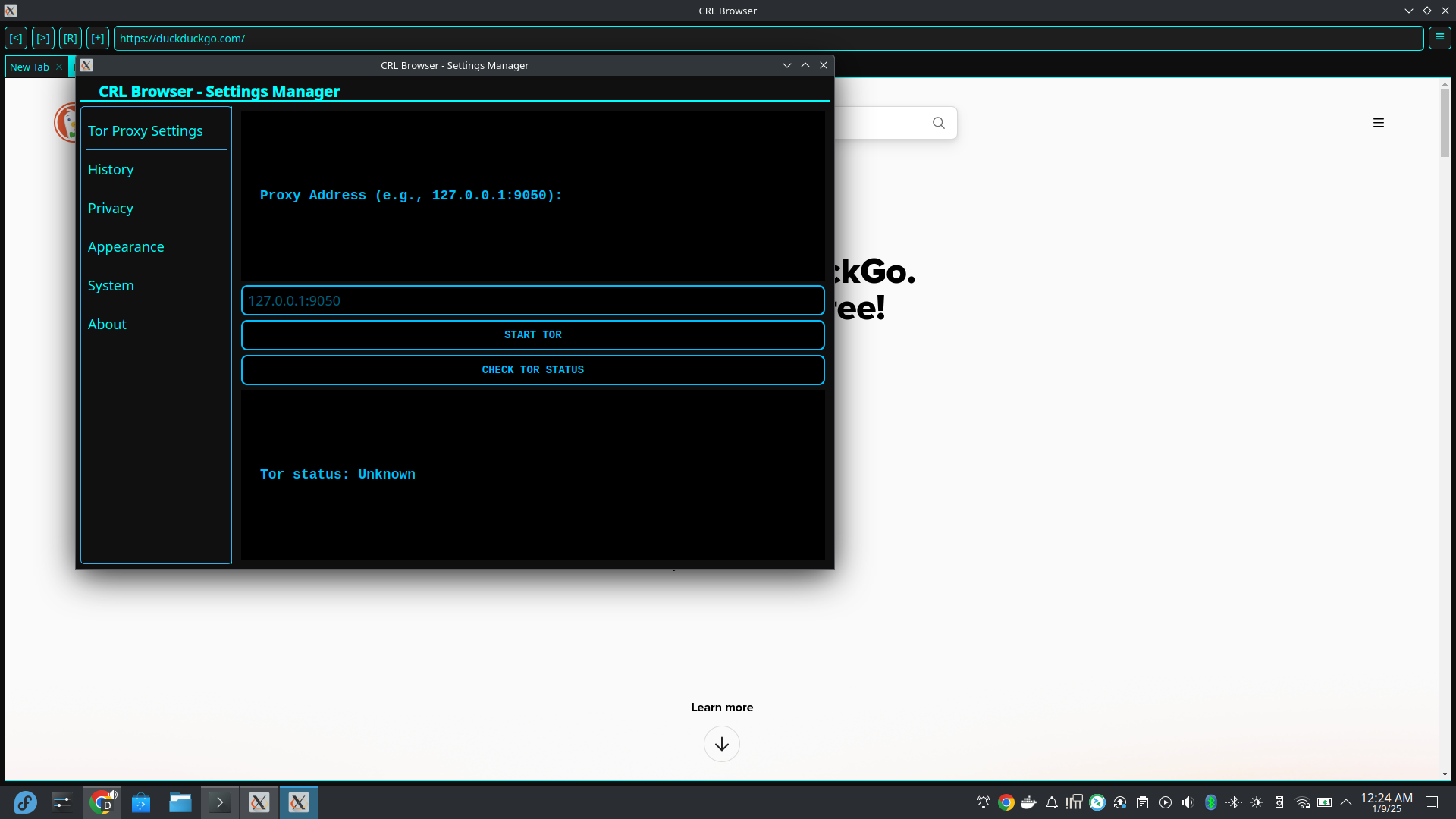Click the show desktop button
The height and width of the screenshot is (819, 1456).
tap(1432, 802)
